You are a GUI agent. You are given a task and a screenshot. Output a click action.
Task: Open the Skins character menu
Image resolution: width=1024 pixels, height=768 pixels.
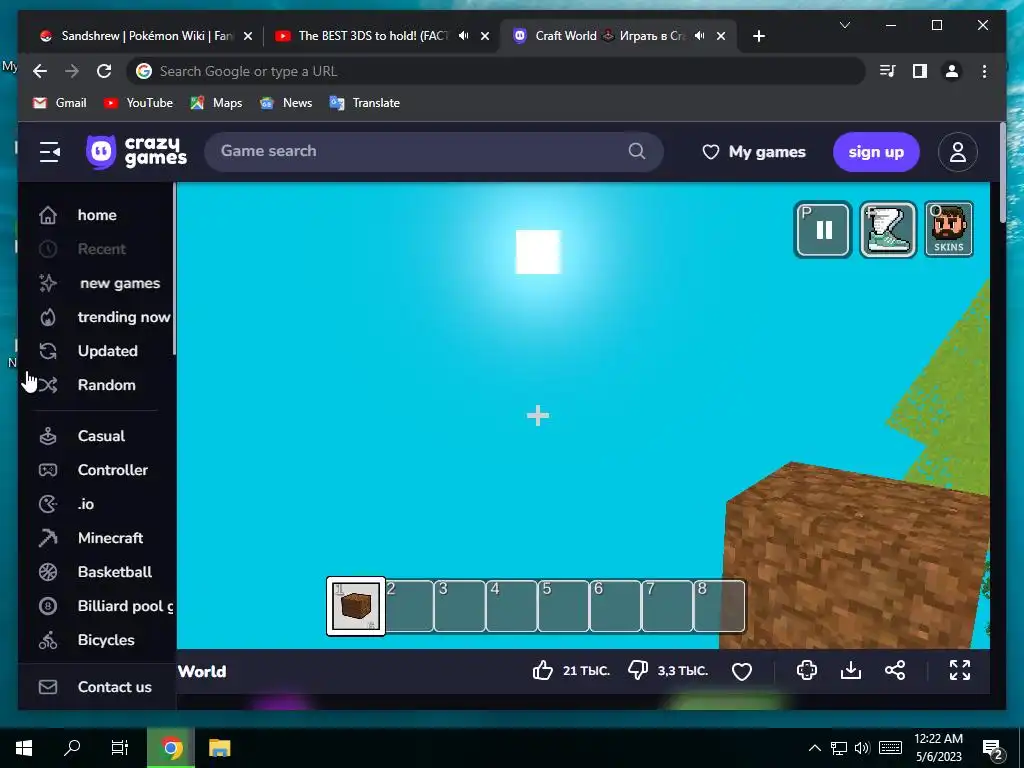click(948, 229)
